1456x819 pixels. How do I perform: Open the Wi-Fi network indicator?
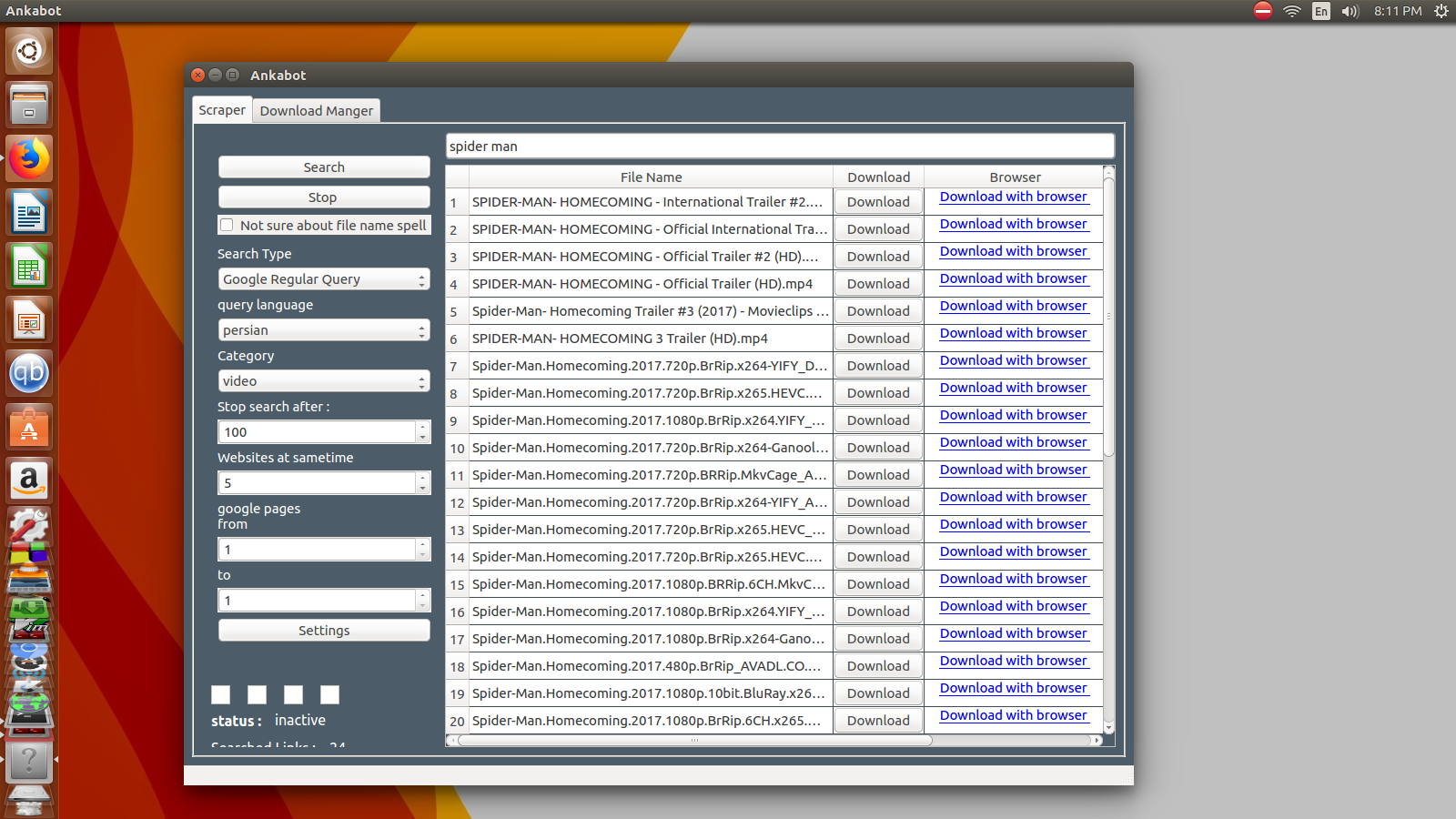click(1292, 11)
